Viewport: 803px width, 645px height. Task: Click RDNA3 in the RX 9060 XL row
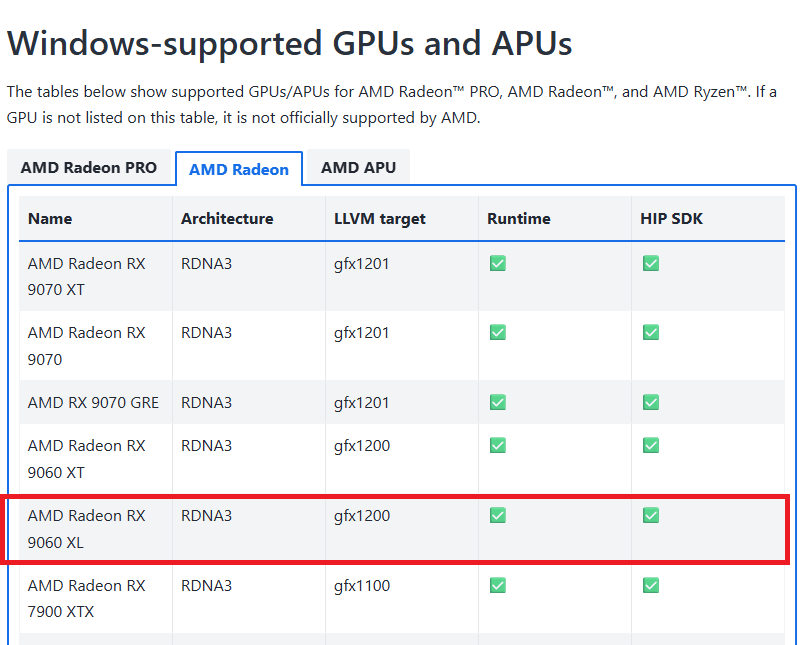pyautogui.click(x=206, y=516)
